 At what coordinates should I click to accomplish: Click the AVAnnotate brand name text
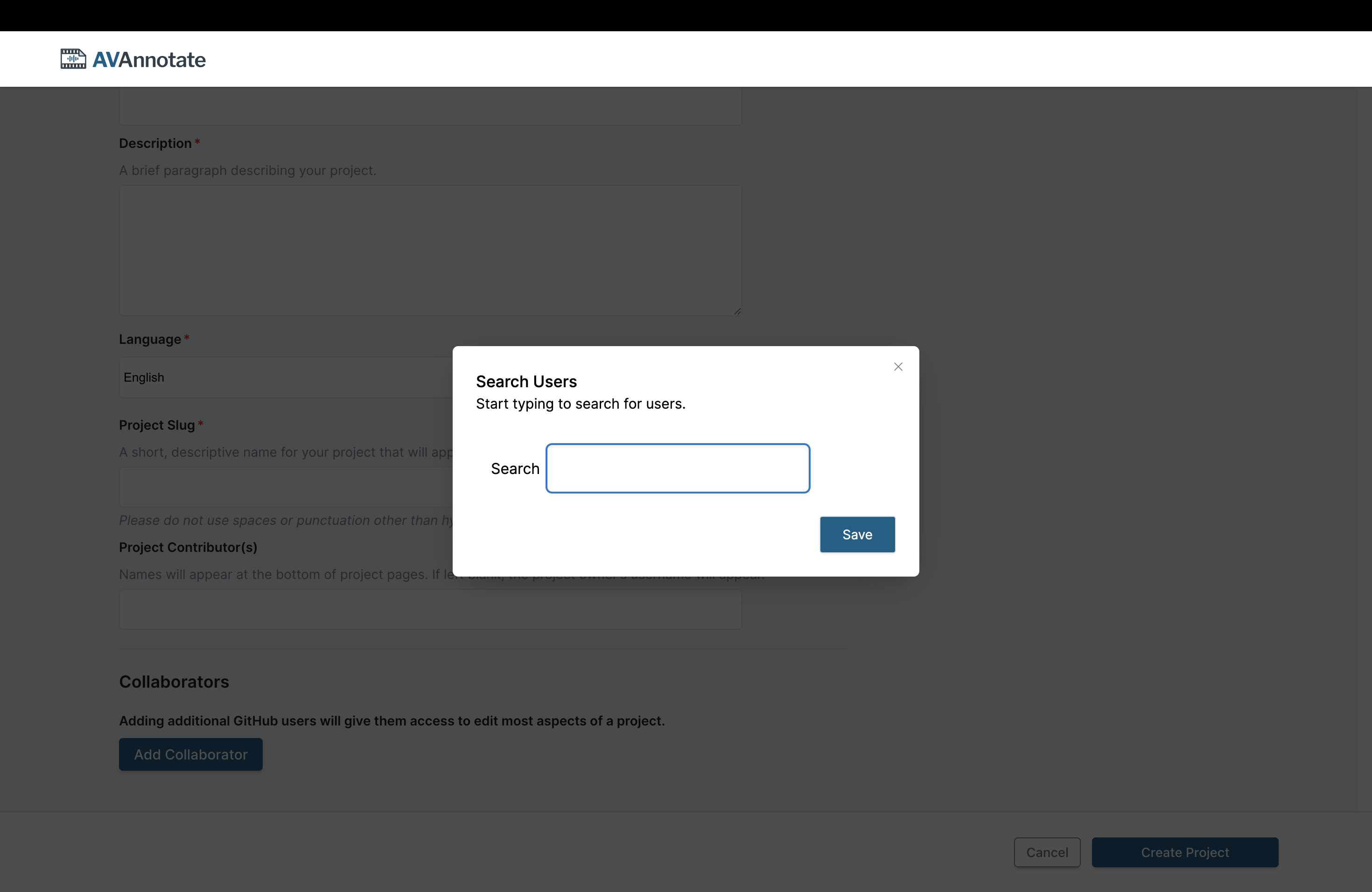[149, 59]
